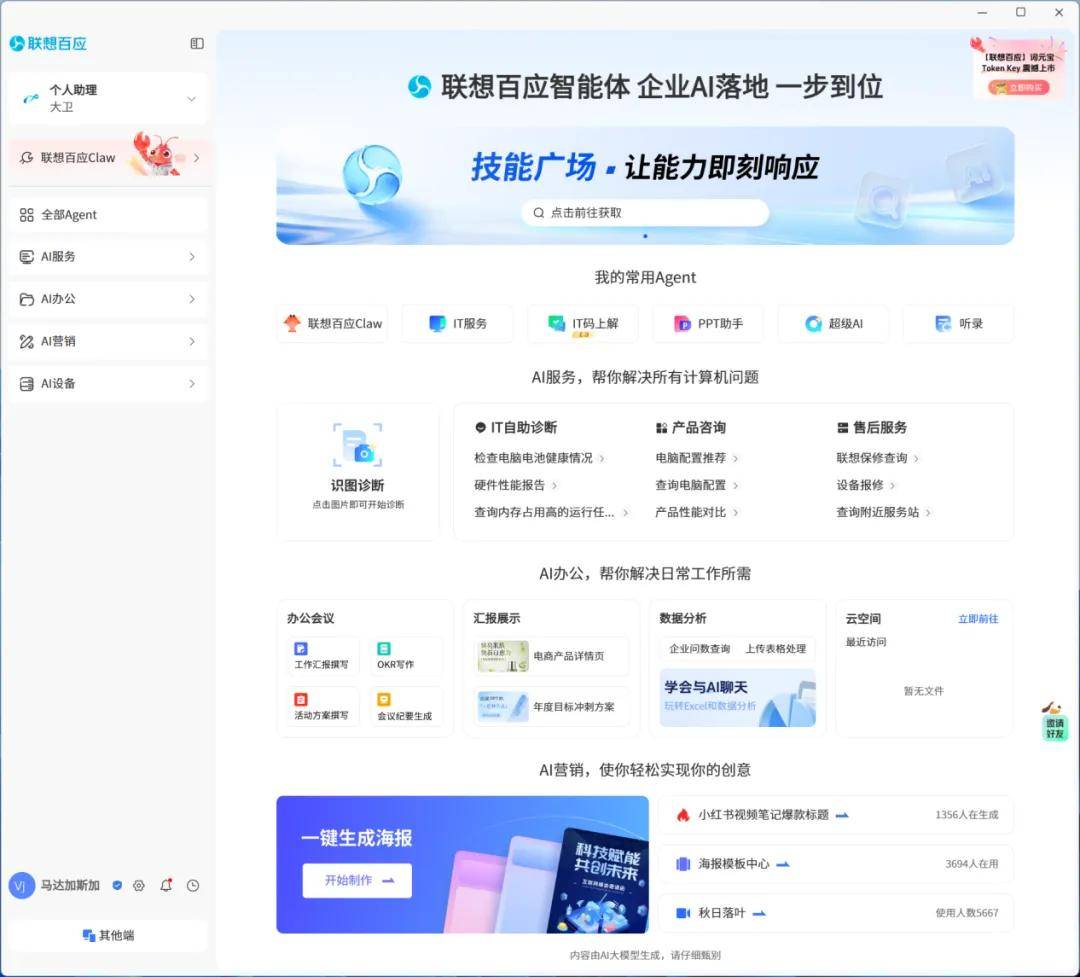The height and width of the screenshot is (977, 1080).
Task: Open 会议纪要生成 tool
Action: coord(406,707)
